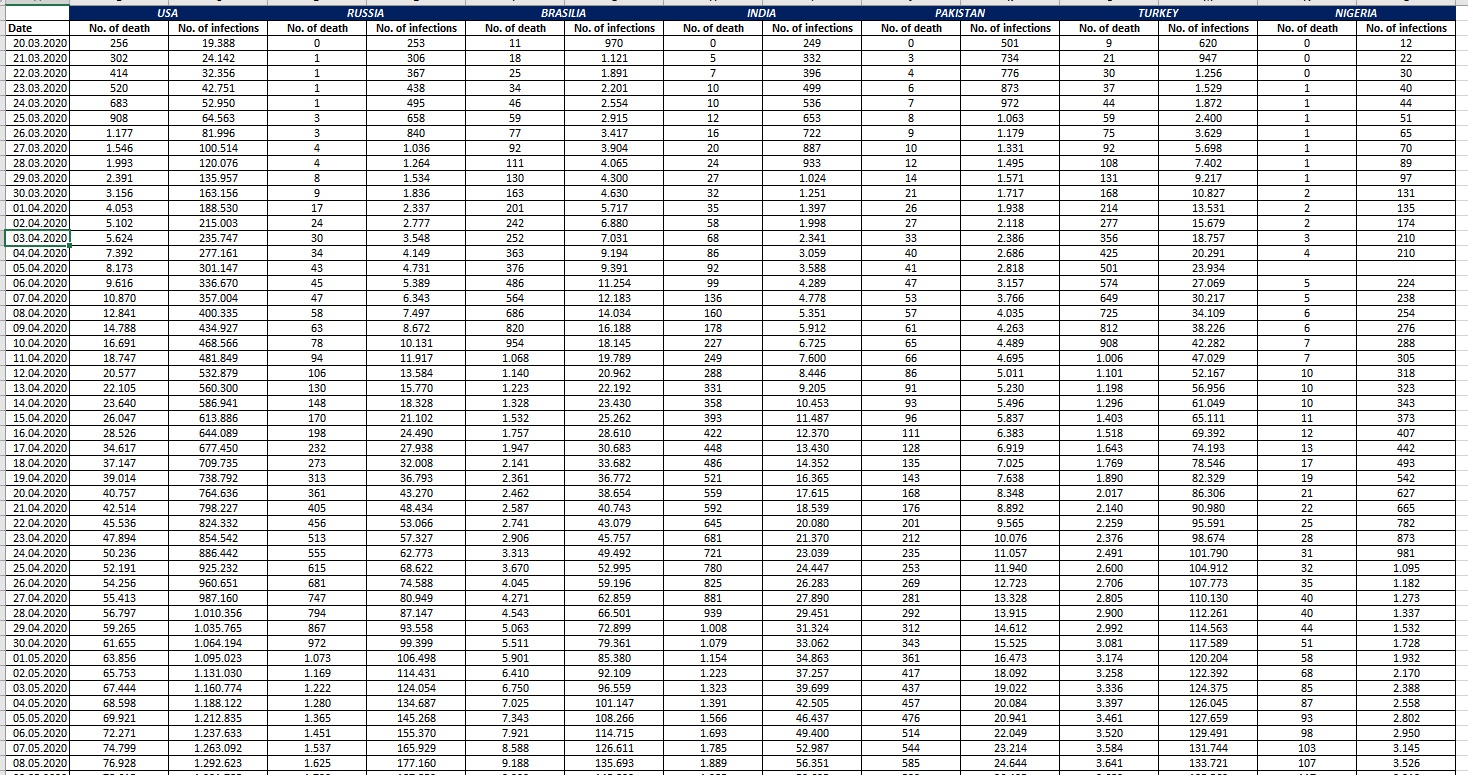1468x775 pixels.
Task: Select the date cell 08.05.2020
Action: (37, 763)
